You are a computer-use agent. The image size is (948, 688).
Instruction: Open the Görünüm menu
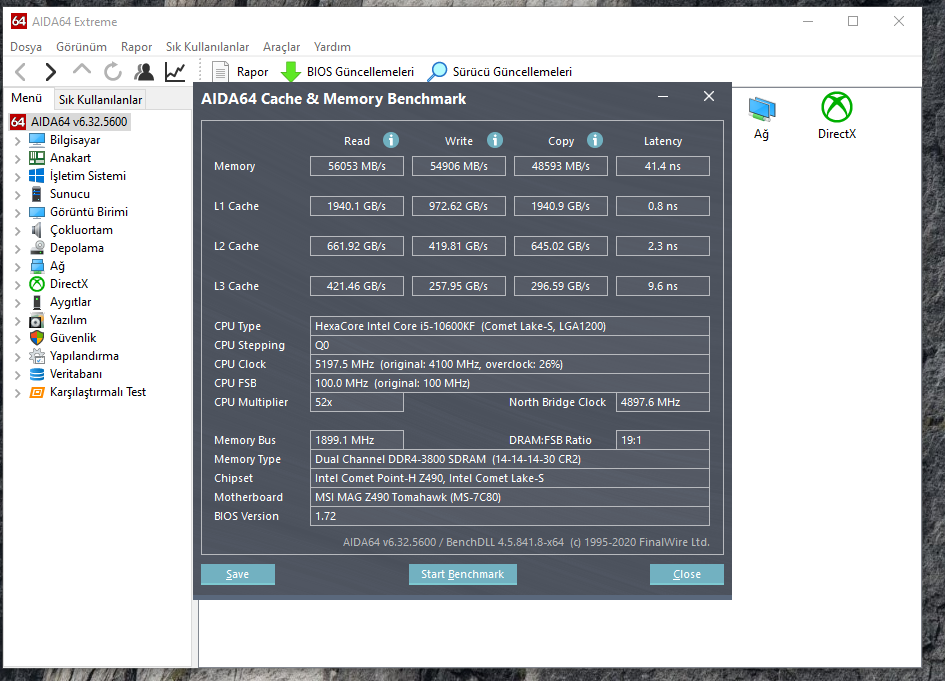pyautogui.click(x=82, y=47)
